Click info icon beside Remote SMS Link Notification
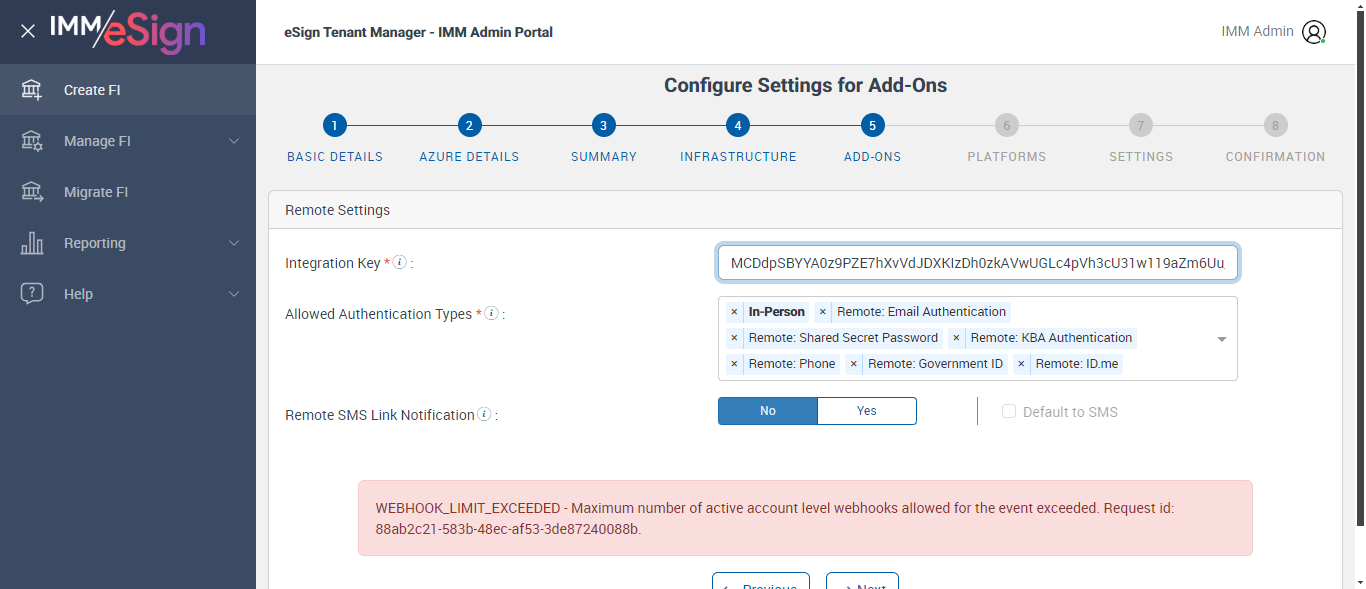The image size is (1366, 589). click(484, 414)
